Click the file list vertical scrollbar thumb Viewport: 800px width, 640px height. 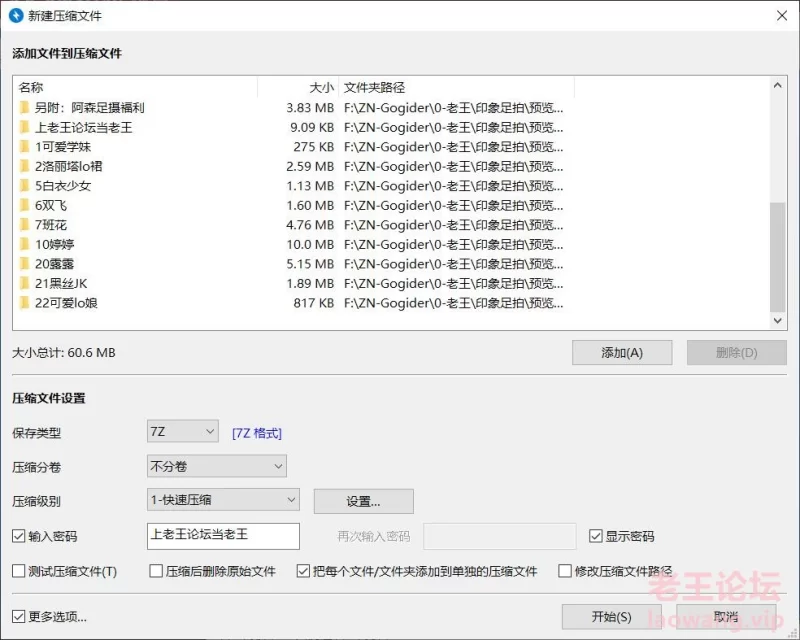point(779,256)
